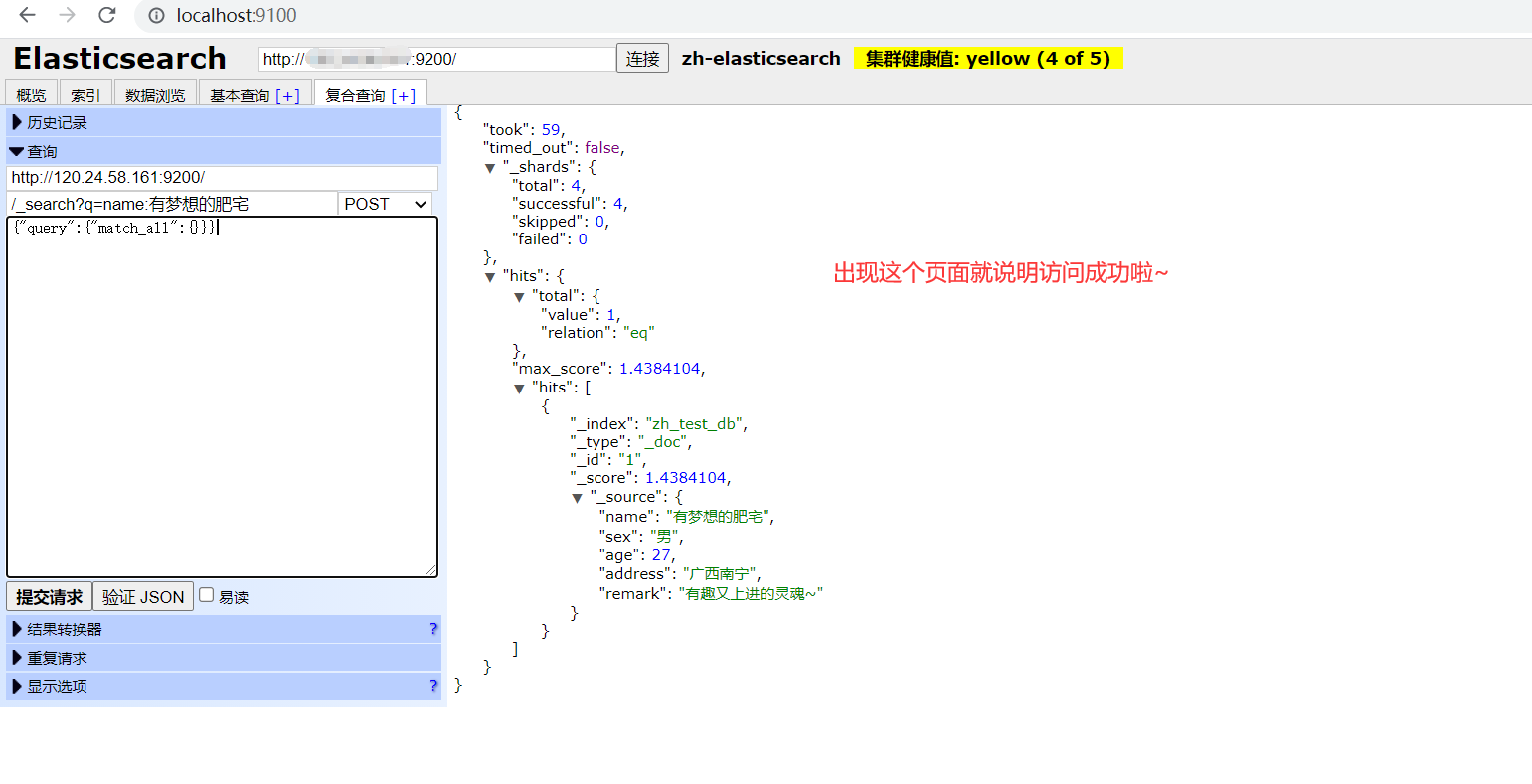Switch to the 概览 tab
Viewport: 1532px width, 784px height.
[31, 94]
